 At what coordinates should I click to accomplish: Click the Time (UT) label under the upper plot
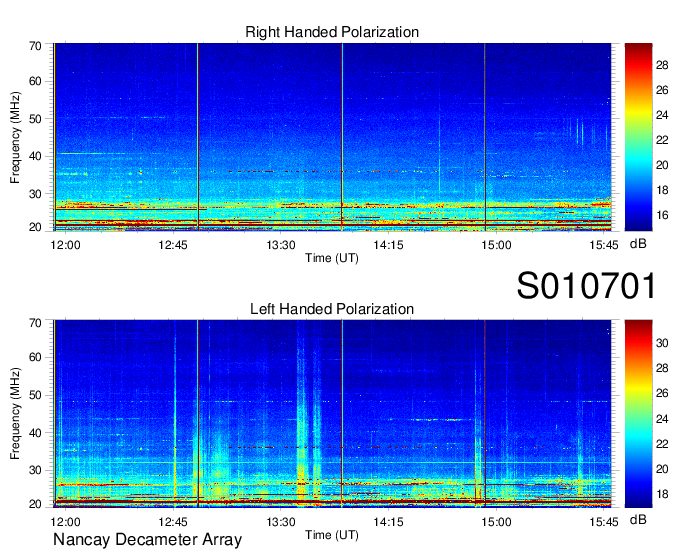(x=332, y=258)
